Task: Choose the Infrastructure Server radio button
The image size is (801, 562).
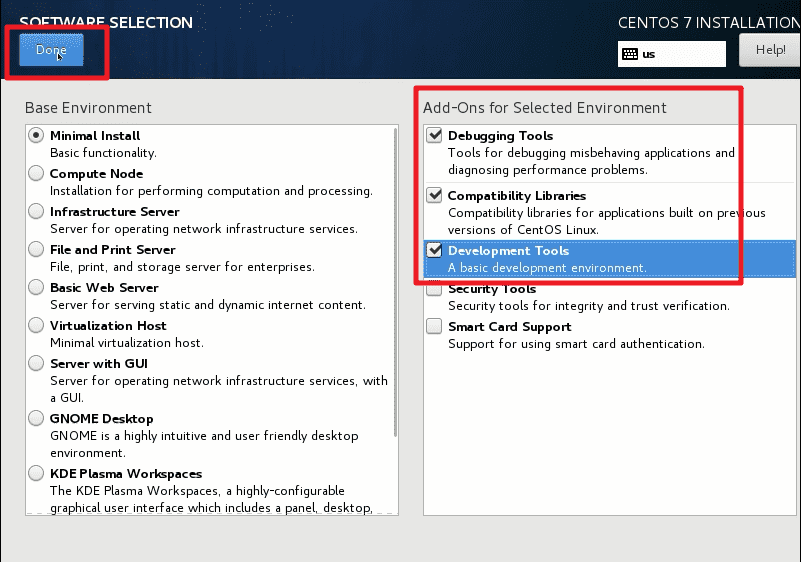Action: point(36,211)
